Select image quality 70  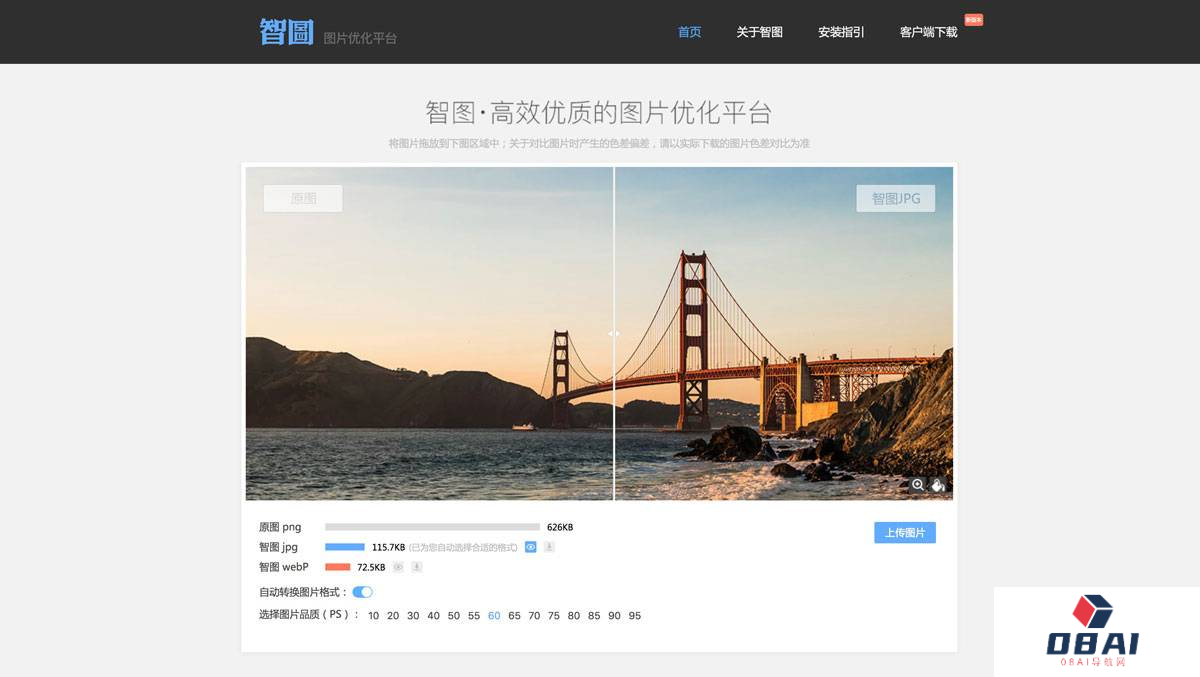tap(534, 616)
